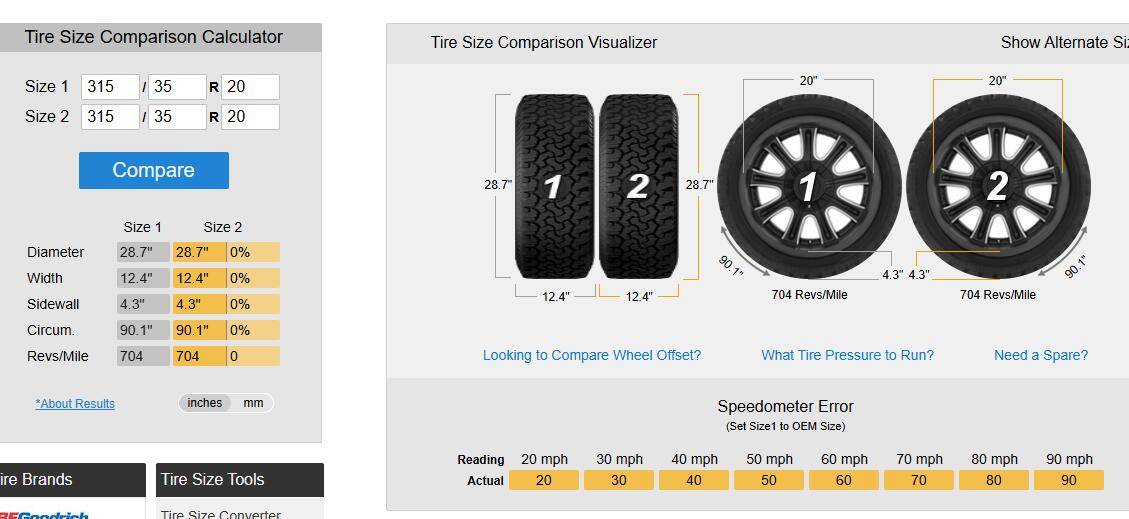This screenshot has width=1129, height=519.
Task: Click the Size 1 width field
Action: [x=110, y=87]
